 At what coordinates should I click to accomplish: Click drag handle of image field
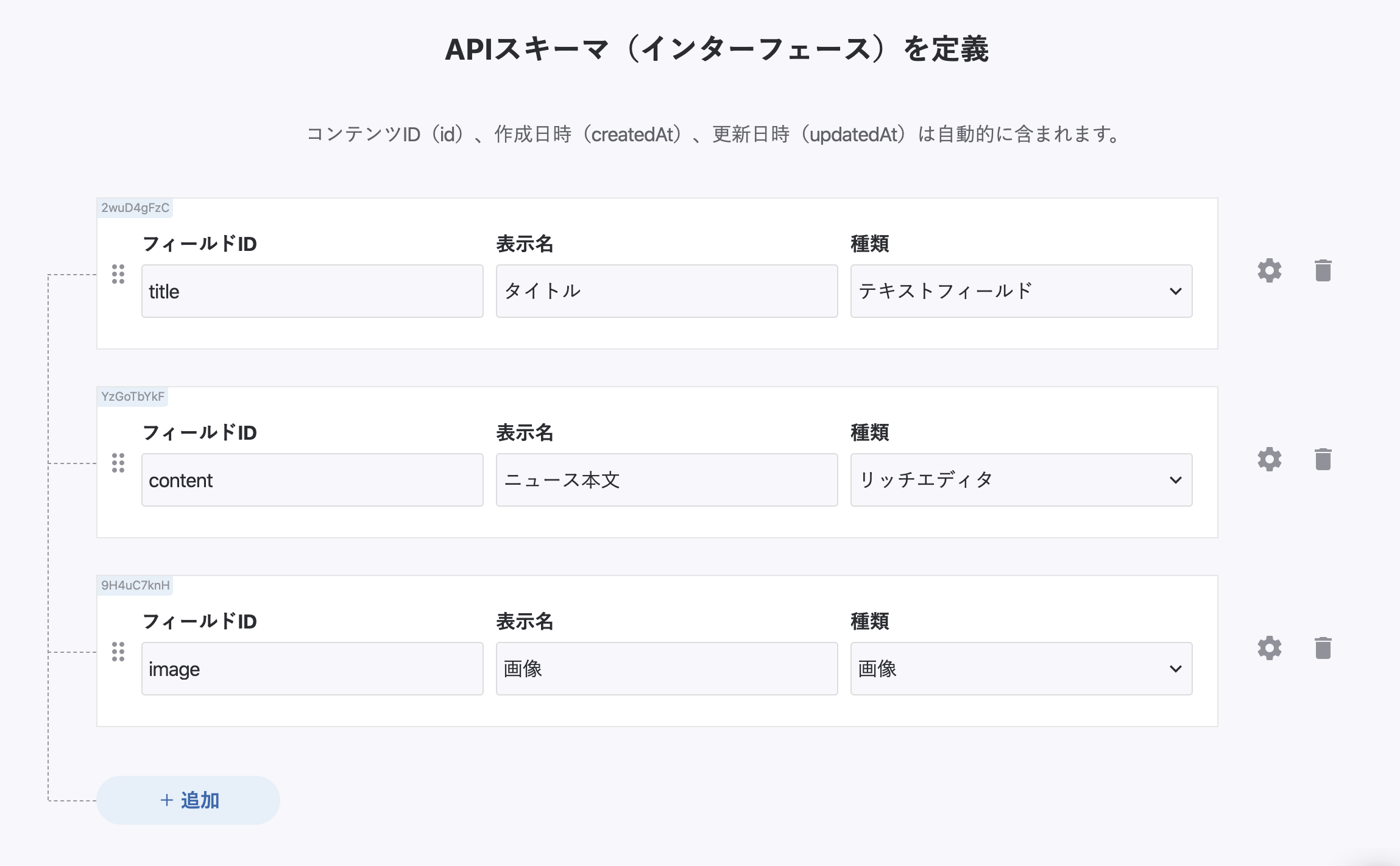click(x=118, y=652)
